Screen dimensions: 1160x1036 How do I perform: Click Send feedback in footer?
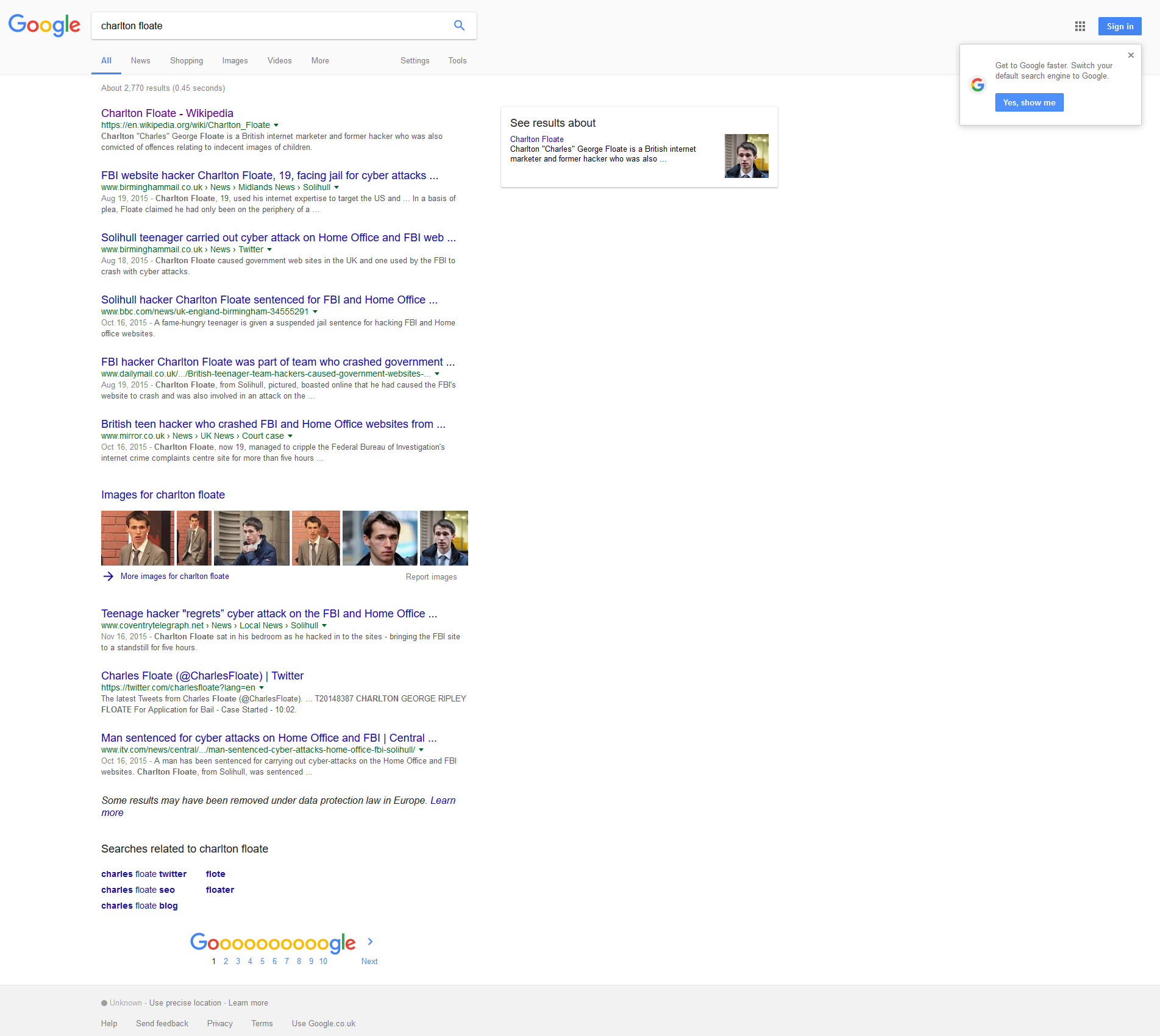point(162,1024)
